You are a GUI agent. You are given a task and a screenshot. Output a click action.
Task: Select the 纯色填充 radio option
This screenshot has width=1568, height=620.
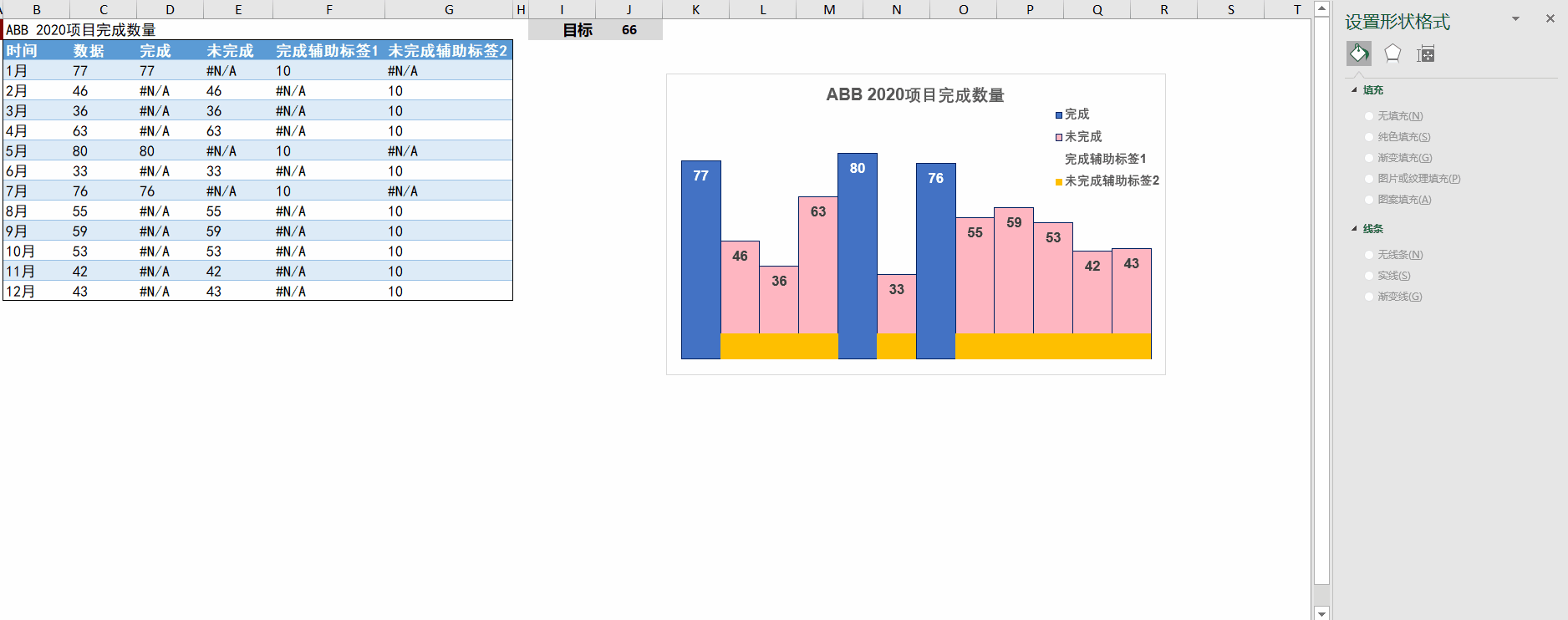[x=1369, y=137]
